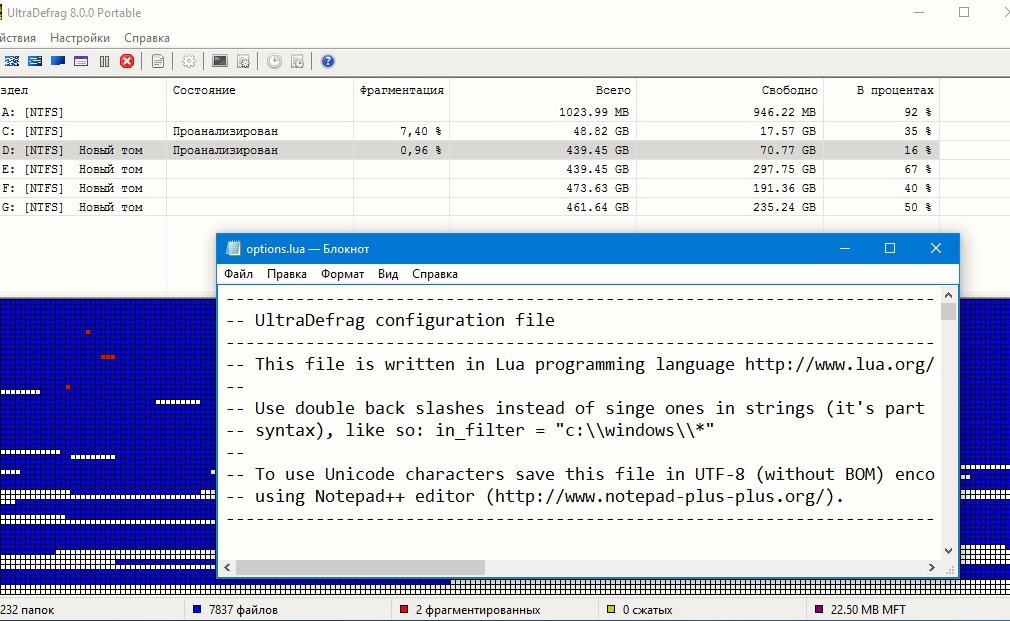Open the fragmentation report document icon
This screenshot has width=1010, height=621.
click(158, 61)
